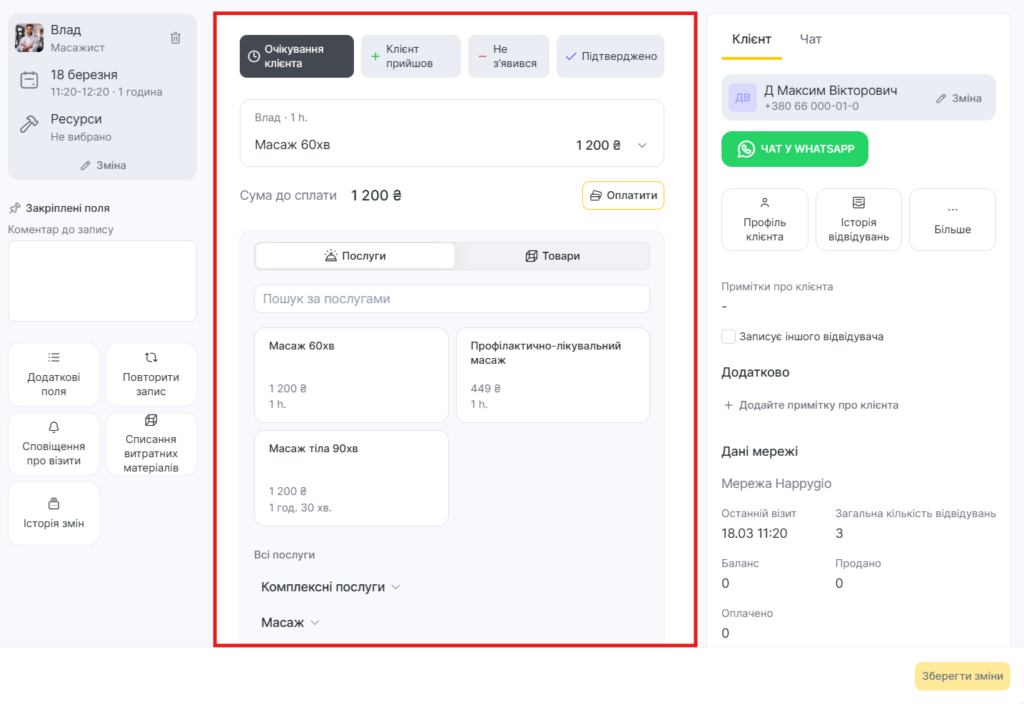Viewport: 1024px width, 704px height.
Task: Click the Пошук за послугами search field
Action: pos(451,299)
